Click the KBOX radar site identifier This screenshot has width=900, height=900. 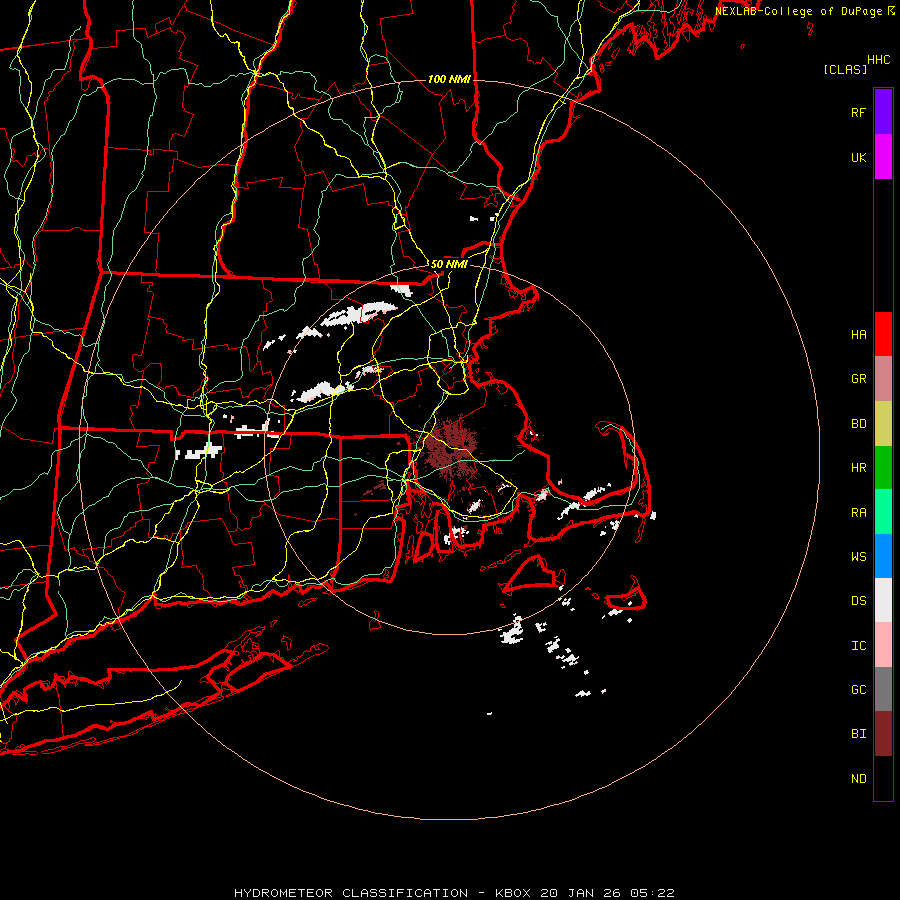point(513,893)
